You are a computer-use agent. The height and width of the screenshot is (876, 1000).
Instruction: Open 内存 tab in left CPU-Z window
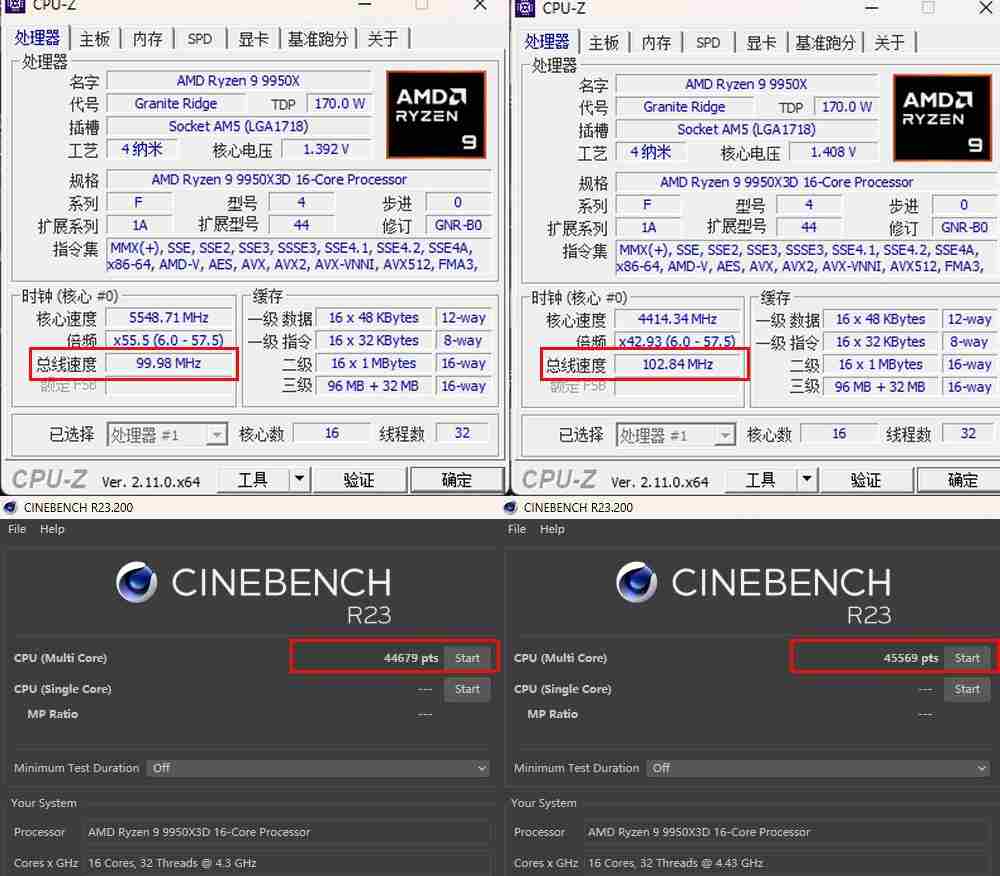147,39
